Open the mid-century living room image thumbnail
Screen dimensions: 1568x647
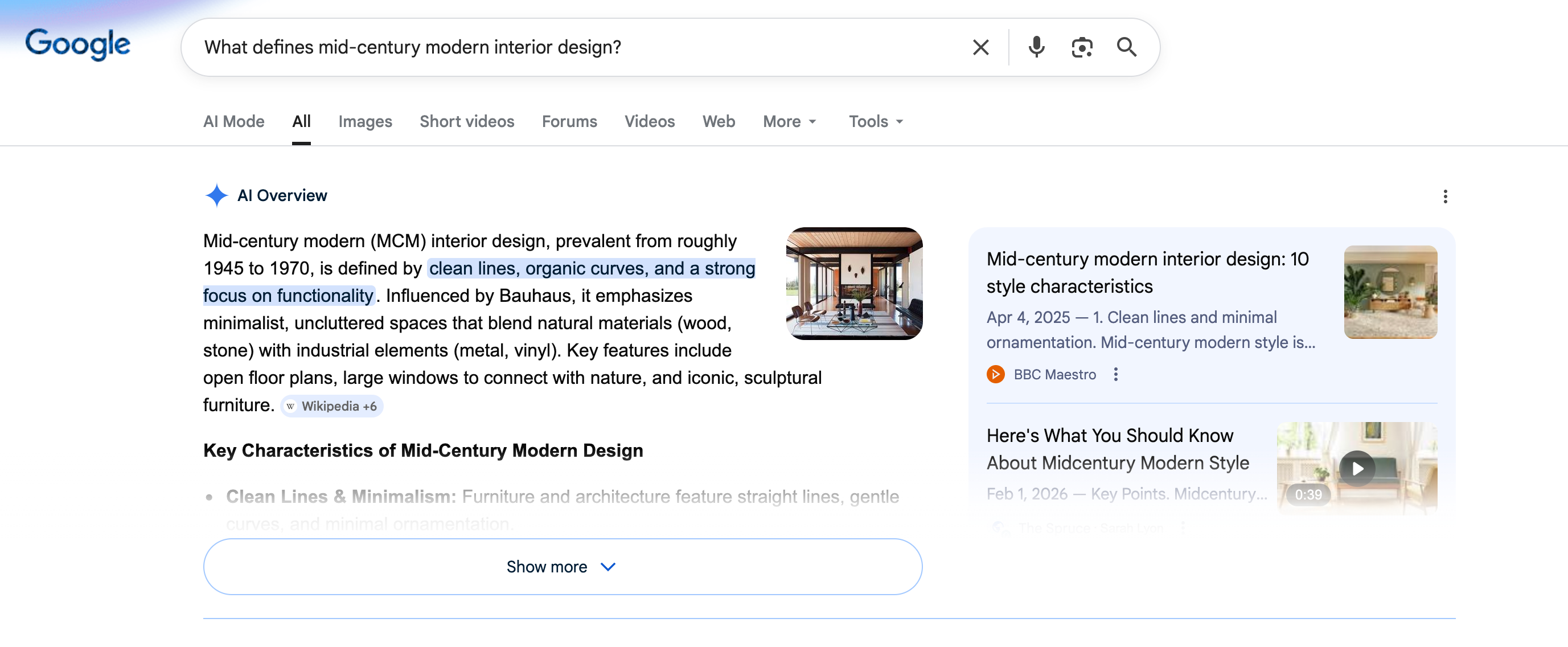click(x=853, y=284)
